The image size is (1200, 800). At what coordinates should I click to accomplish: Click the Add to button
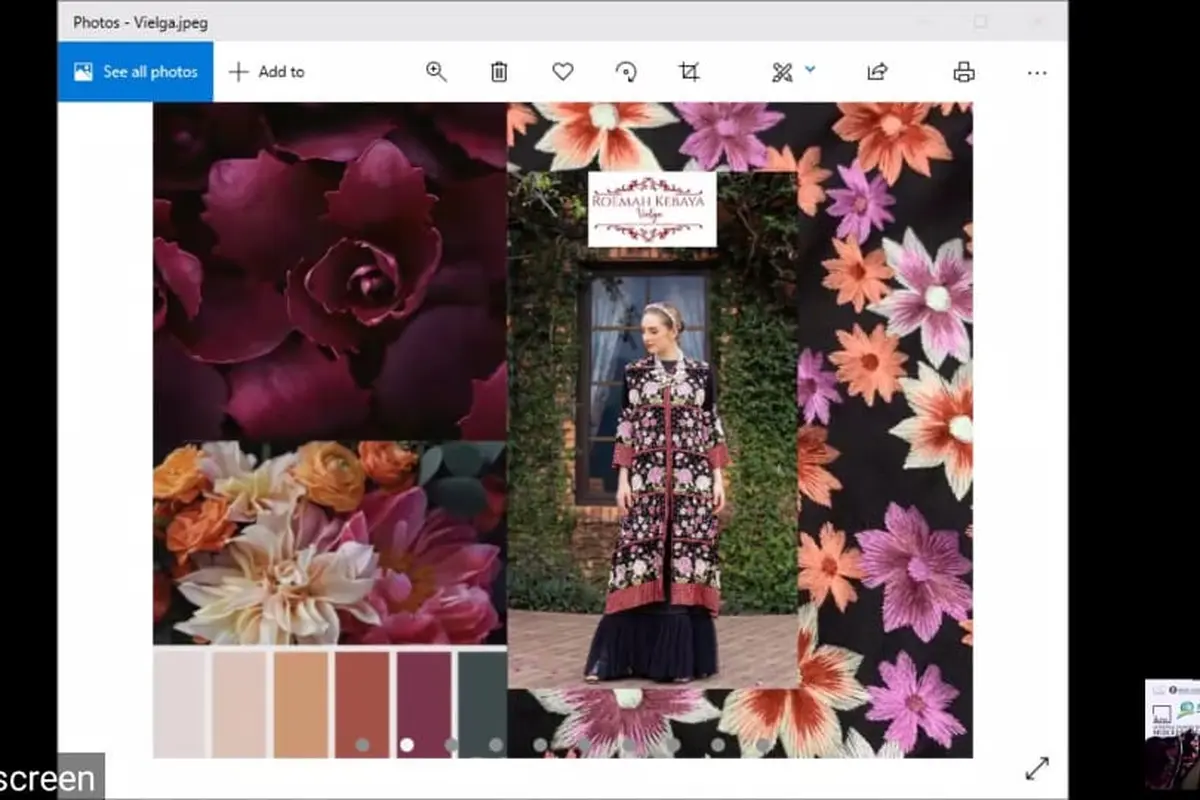(267, 72)
